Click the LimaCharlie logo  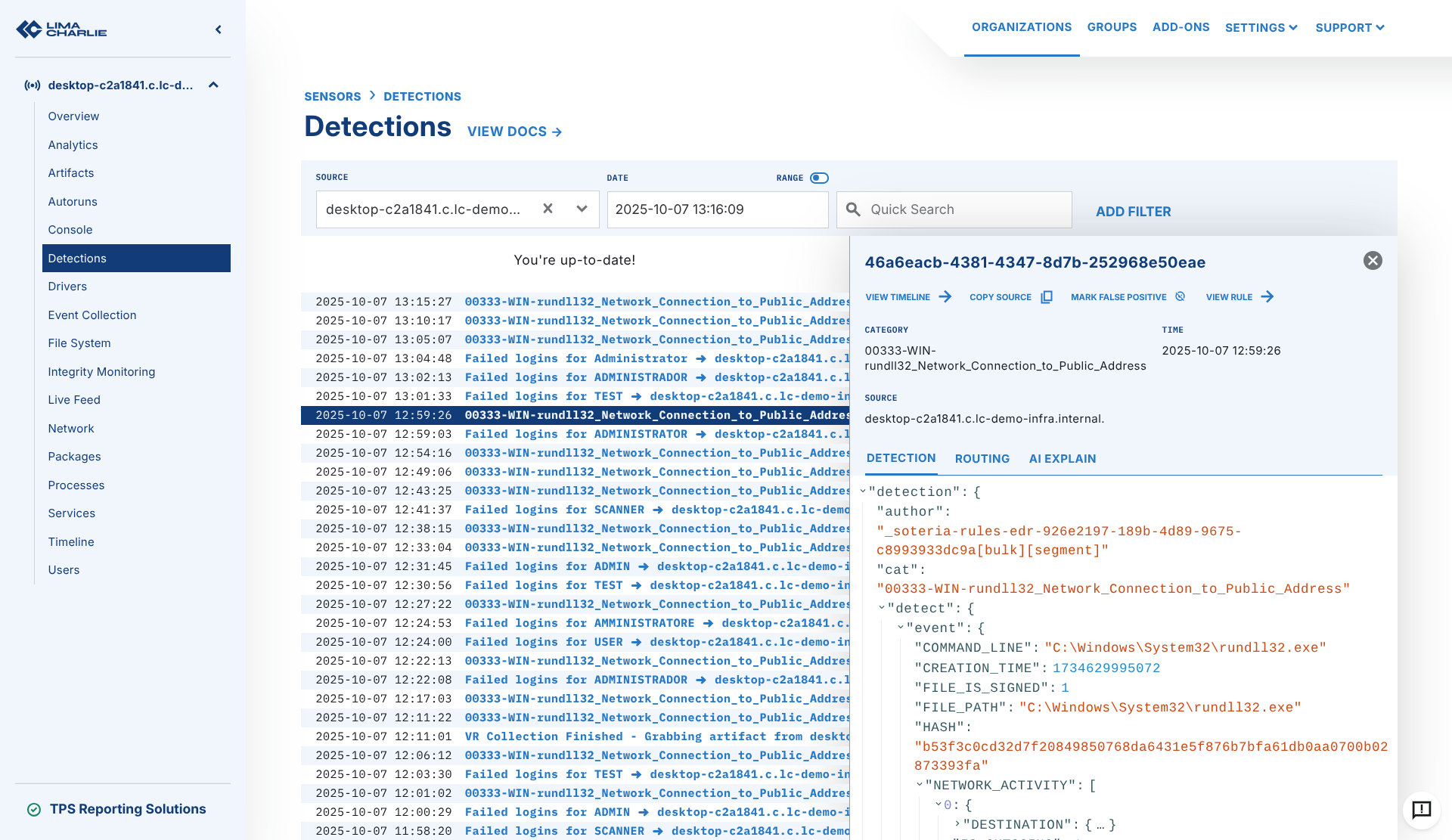(62, 29)
